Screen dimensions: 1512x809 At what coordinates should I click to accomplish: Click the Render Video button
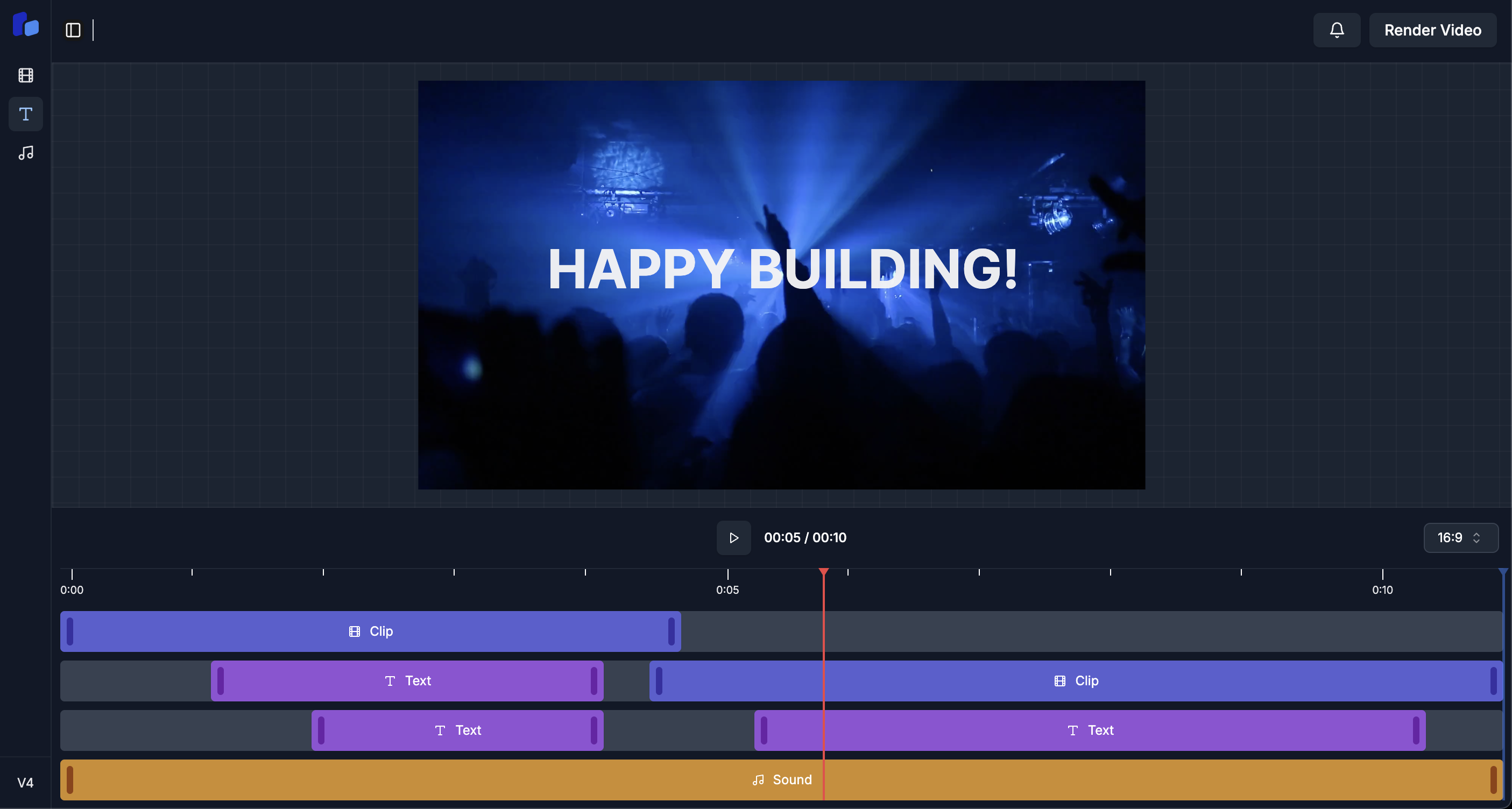click(x=1433, y=30)
